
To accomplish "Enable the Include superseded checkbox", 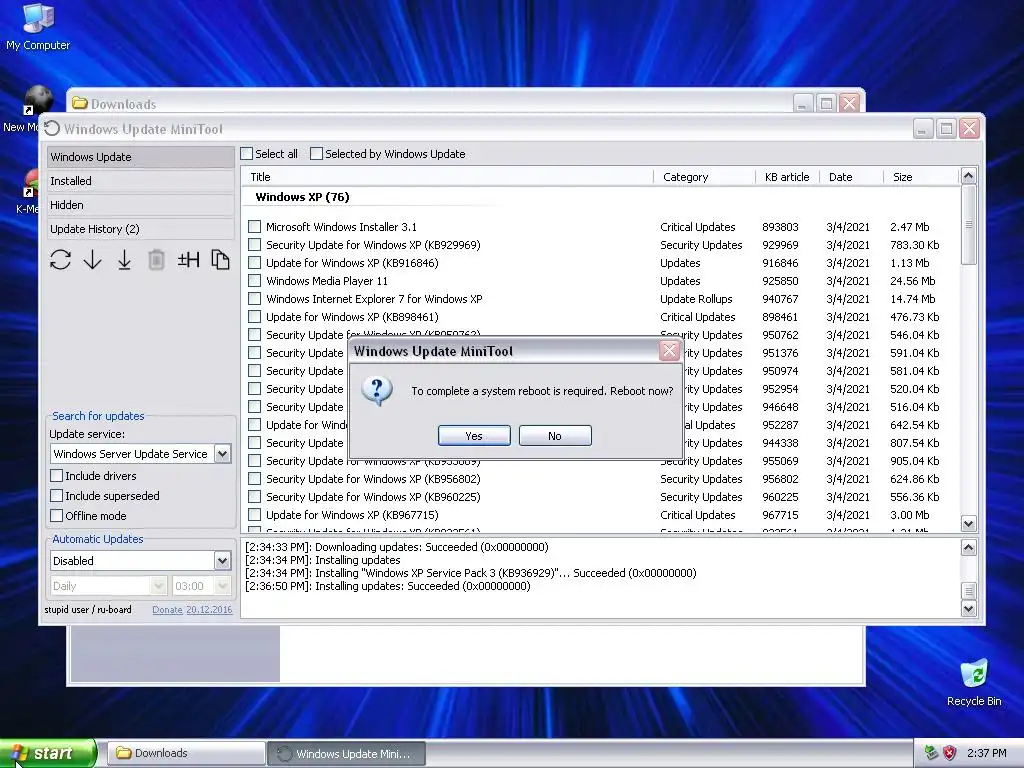I will coord(57,496).
